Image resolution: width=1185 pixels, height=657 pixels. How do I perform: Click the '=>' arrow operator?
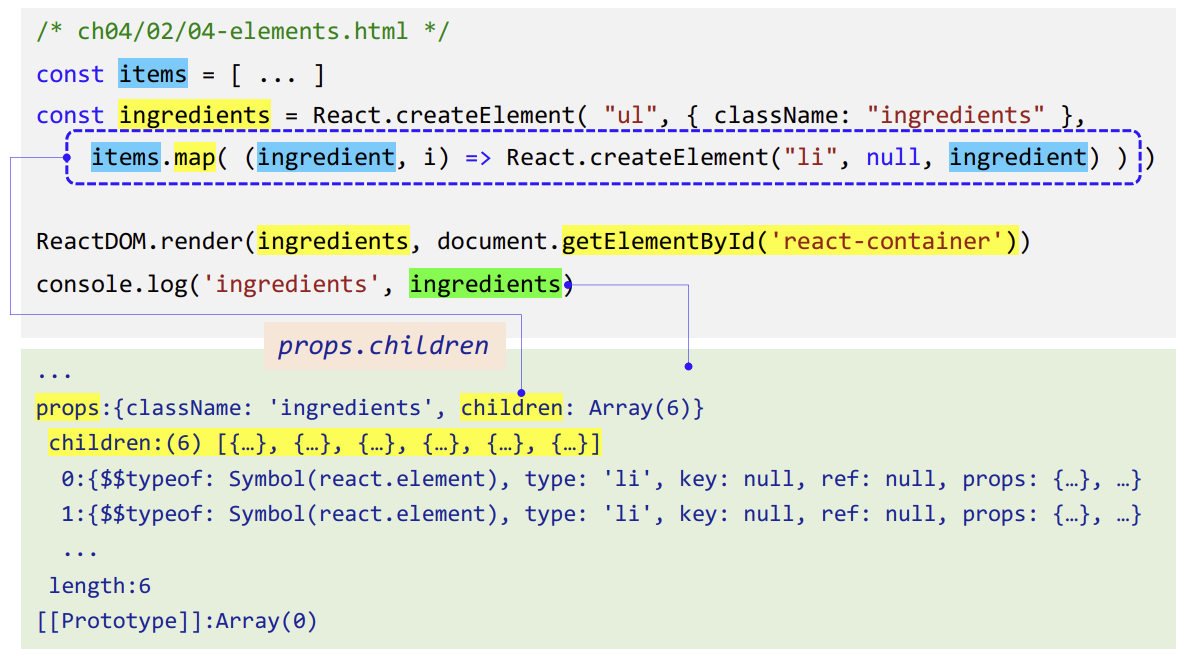[x=478, y=157]
